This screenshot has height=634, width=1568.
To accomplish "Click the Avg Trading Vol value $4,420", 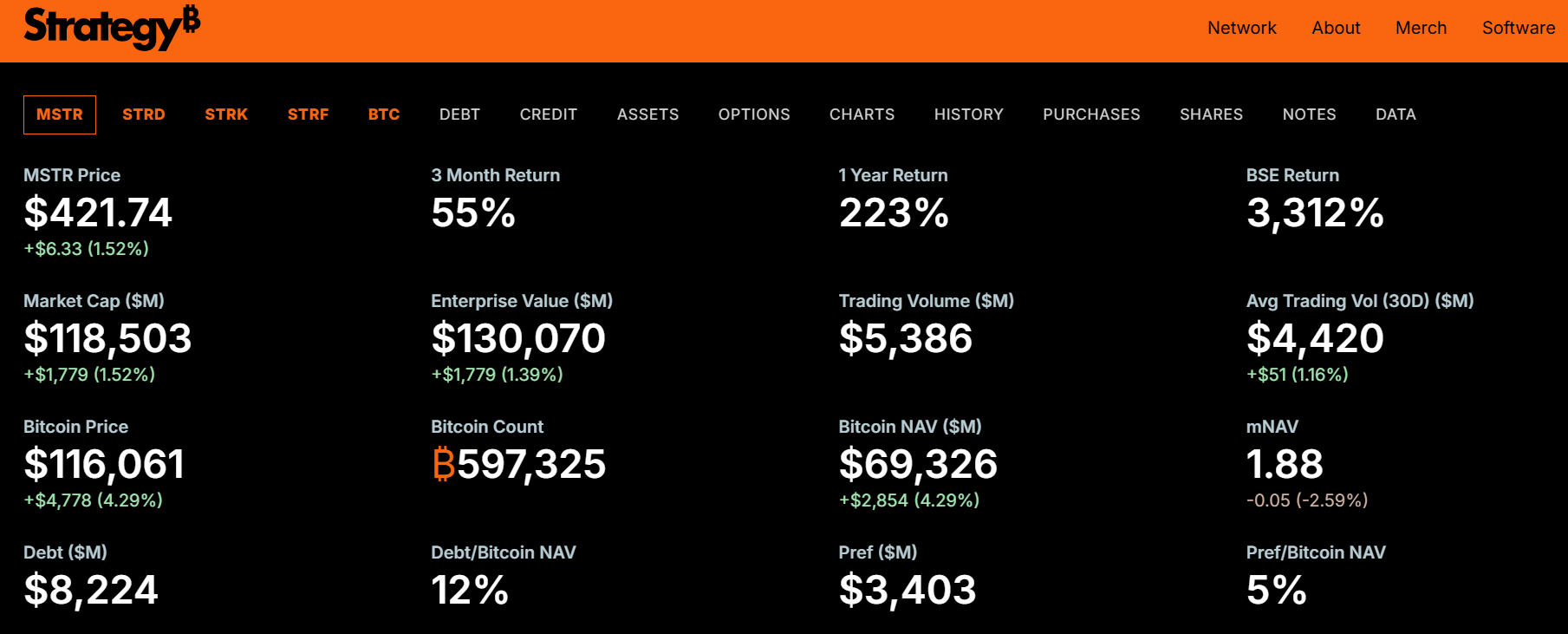I will (x=1315, y=339).
